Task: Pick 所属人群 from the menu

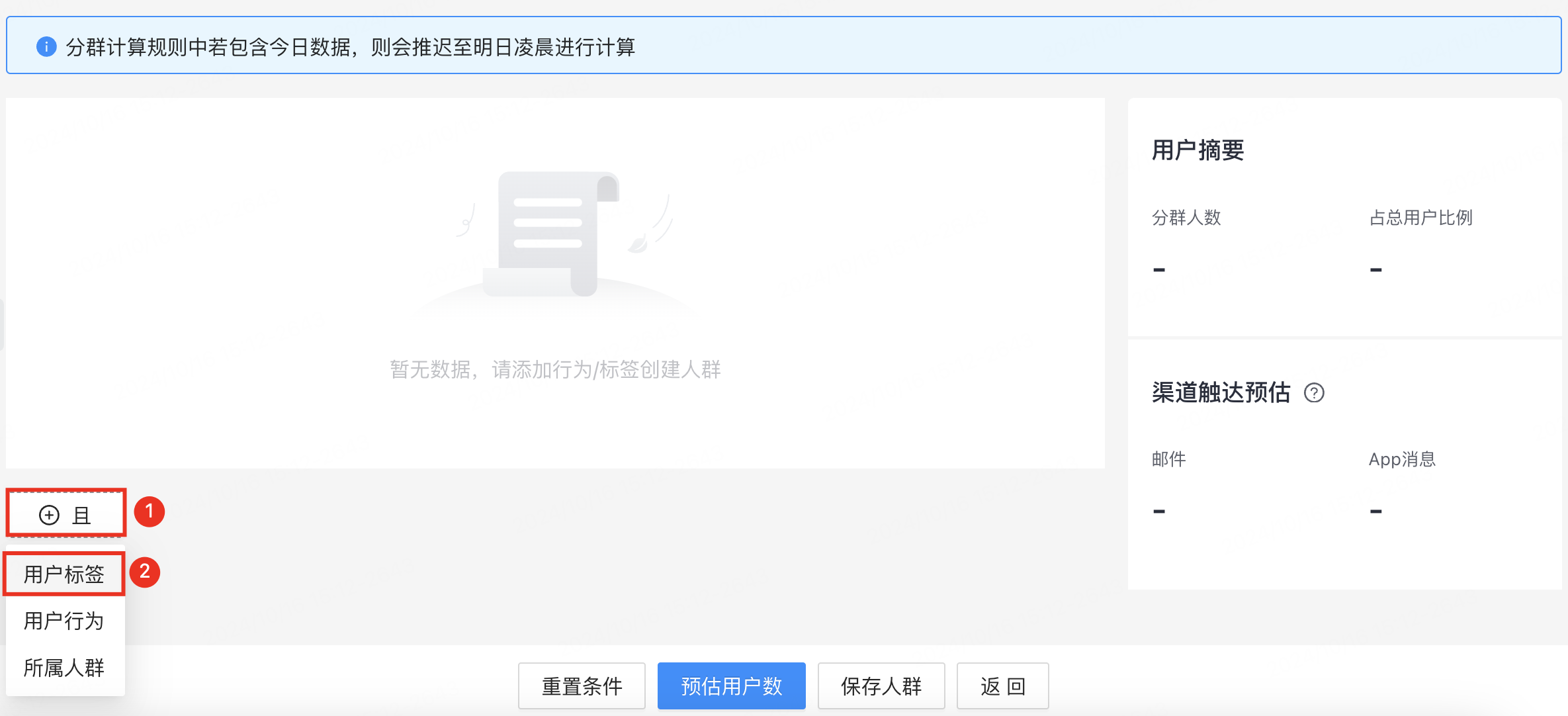Action: (64, 668)
